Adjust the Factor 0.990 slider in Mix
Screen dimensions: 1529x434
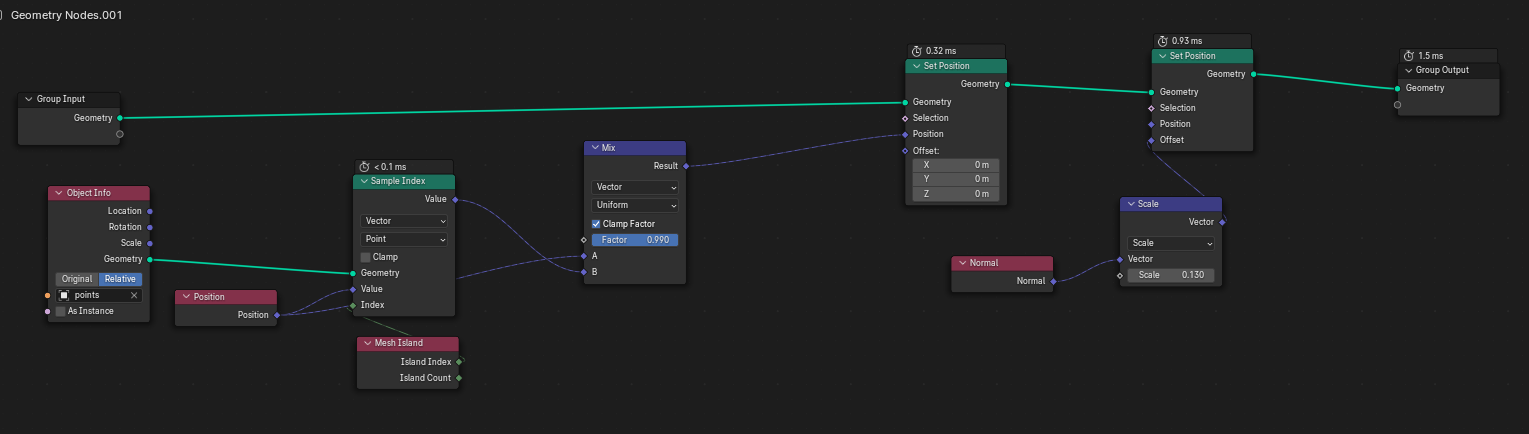635,240
